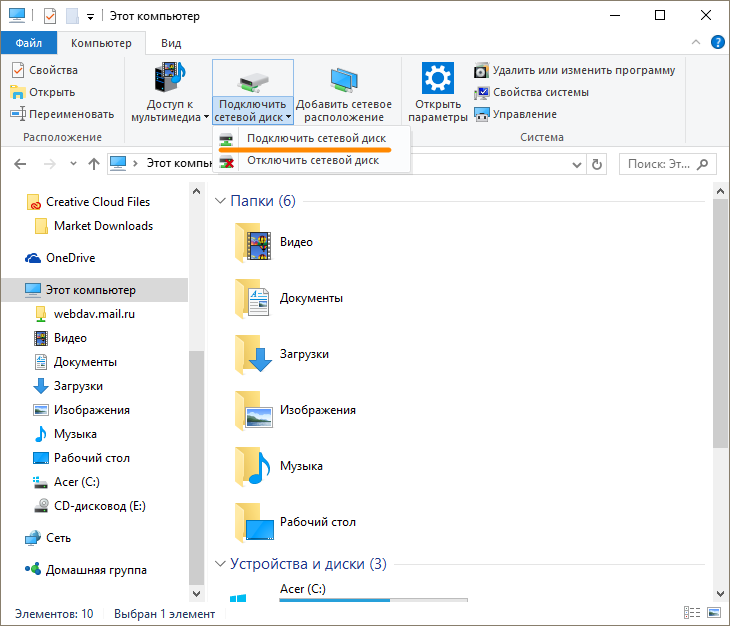Click the Help question mark icon

[x=717, y=42]
